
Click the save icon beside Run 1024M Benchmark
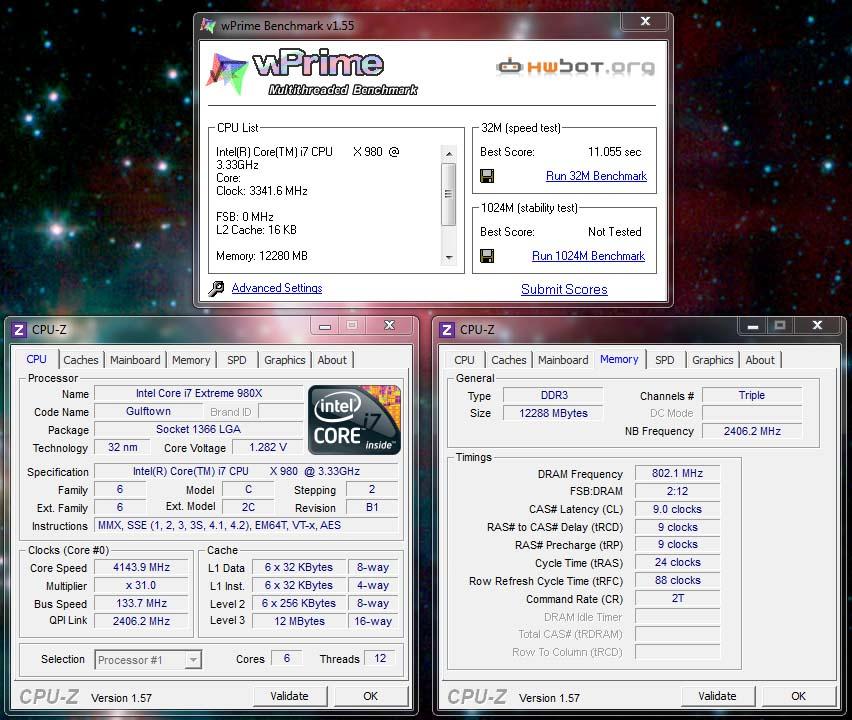tap(487, 256)
